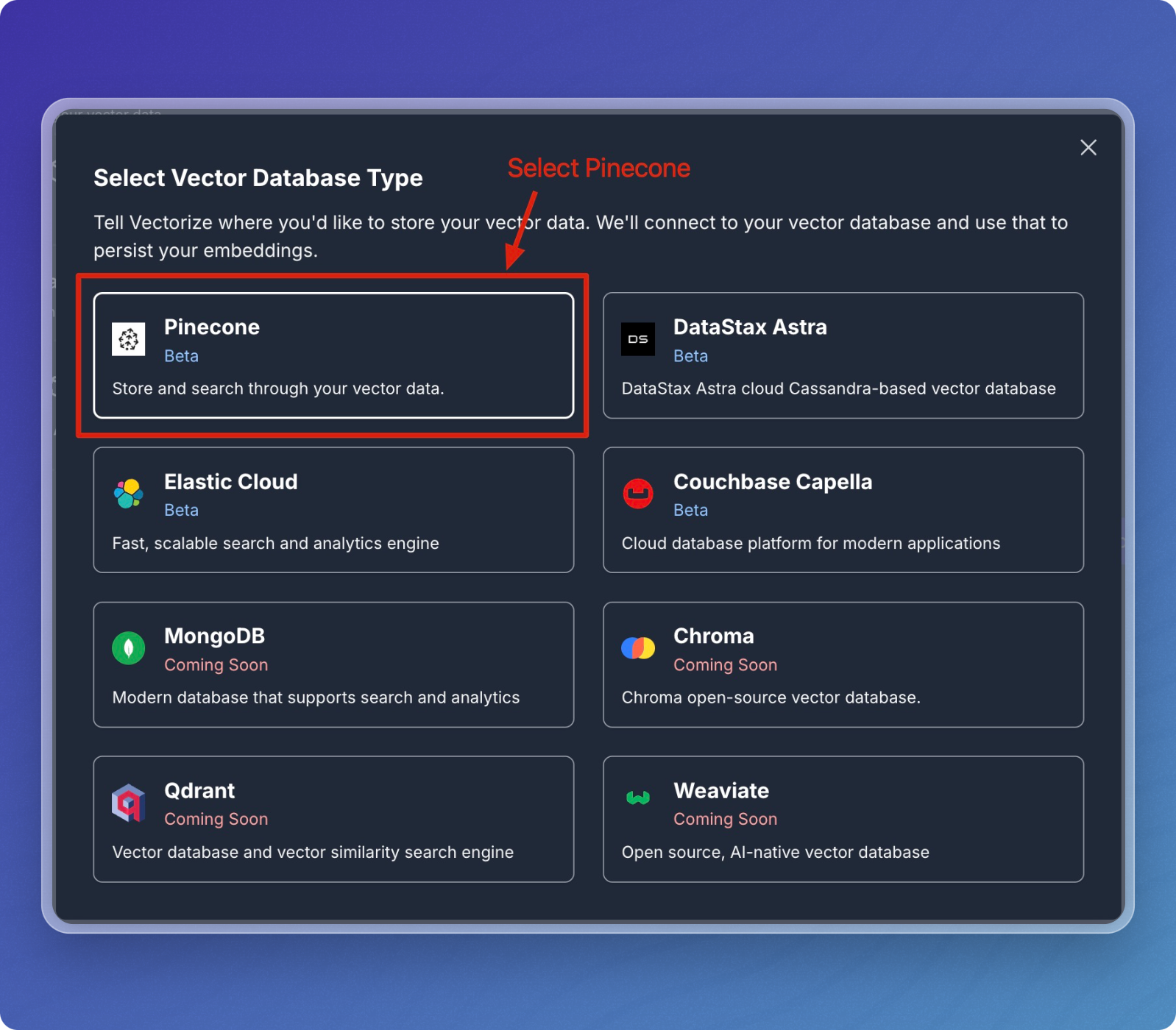
Task: Click the 'Select Vector Database Type' heading
Action: tap(258, 178)
